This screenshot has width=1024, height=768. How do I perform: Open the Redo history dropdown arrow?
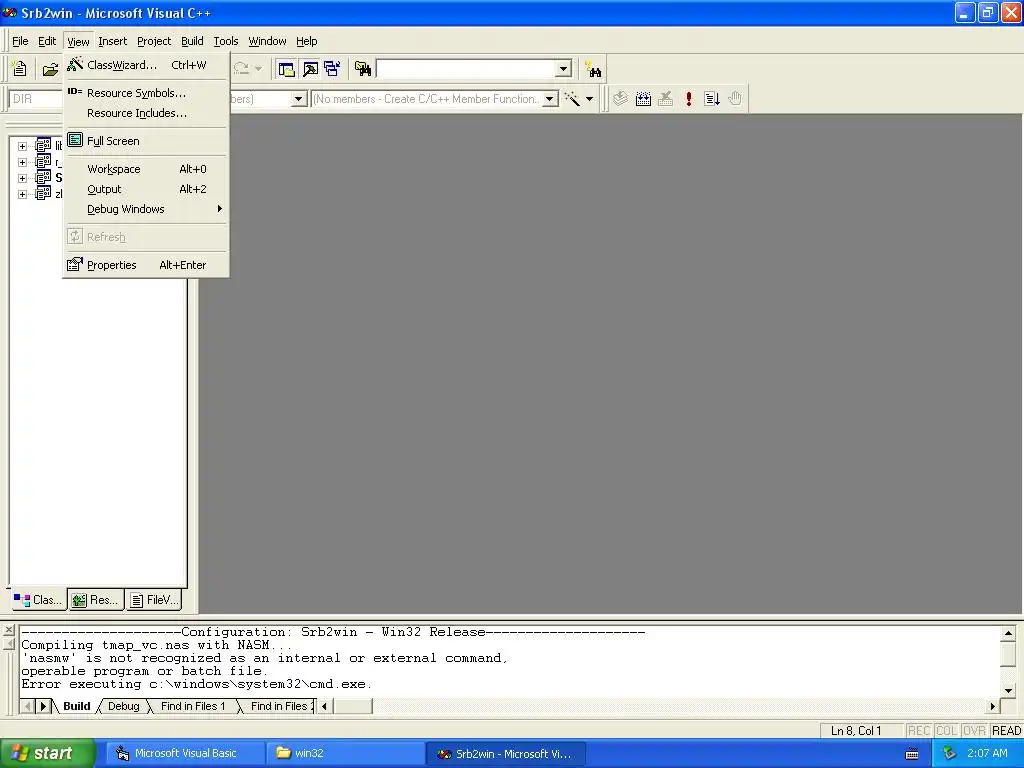tap(258, 69)
